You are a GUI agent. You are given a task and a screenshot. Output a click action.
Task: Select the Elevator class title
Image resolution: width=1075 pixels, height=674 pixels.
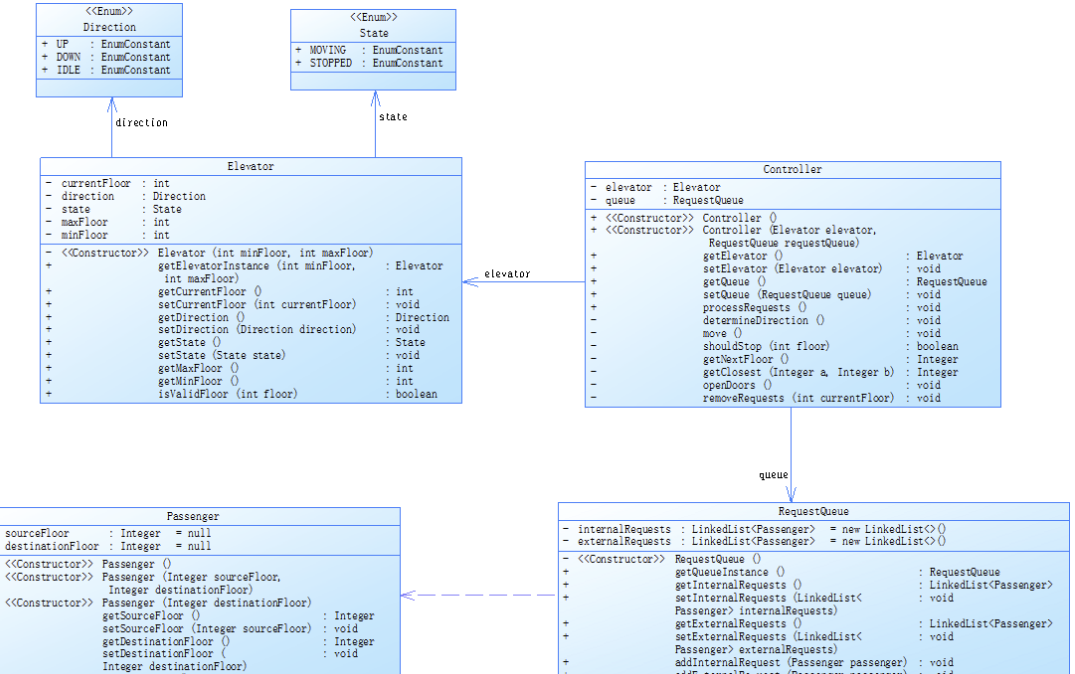click(x=250, y=167)
